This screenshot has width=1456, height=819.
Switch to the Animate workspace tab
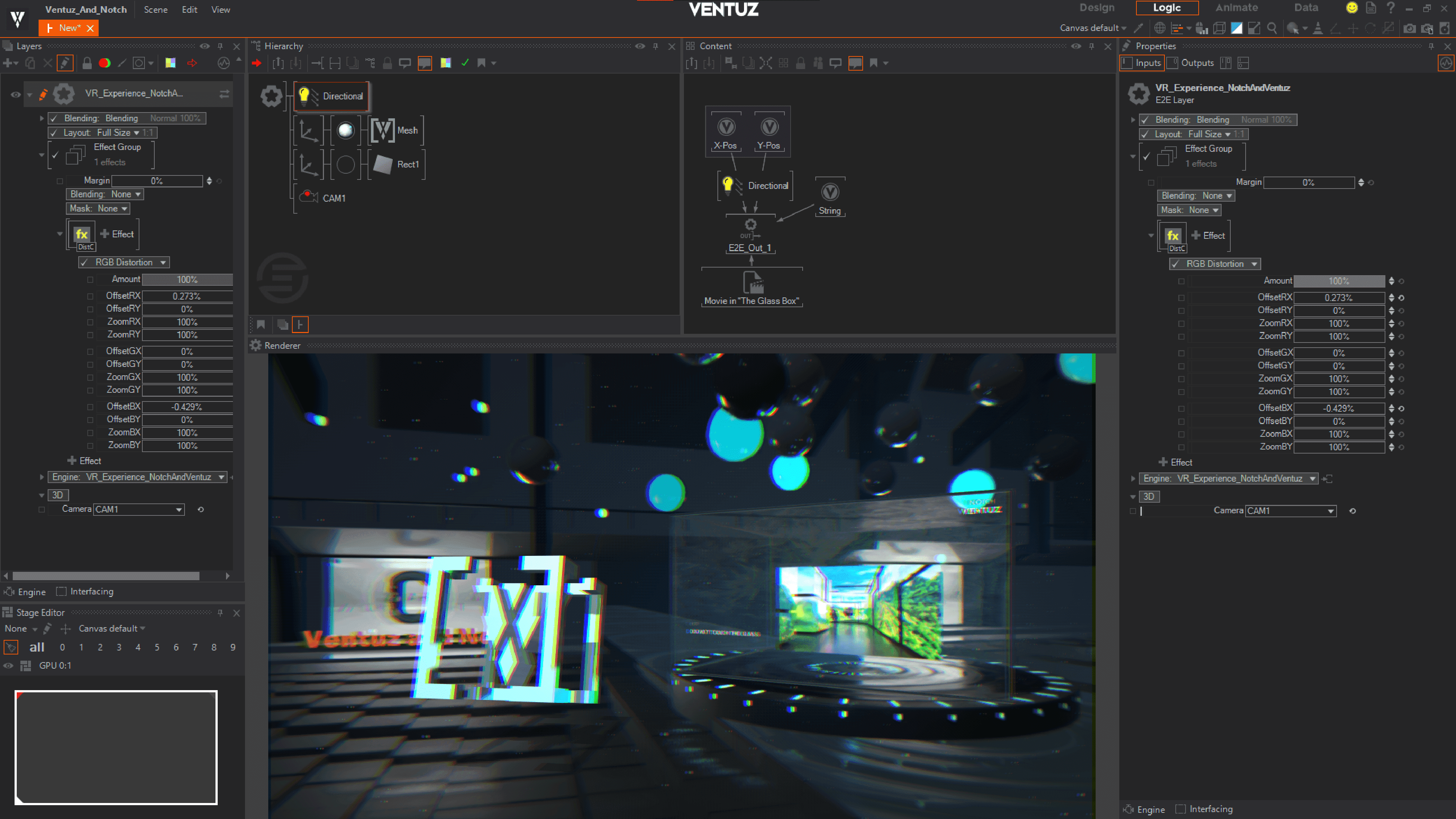pos(1236,8)
